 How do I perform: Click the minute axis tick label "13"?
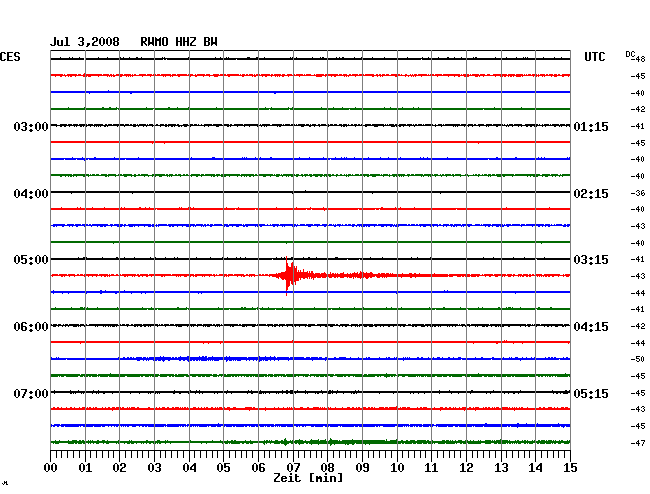click(501, 467)
